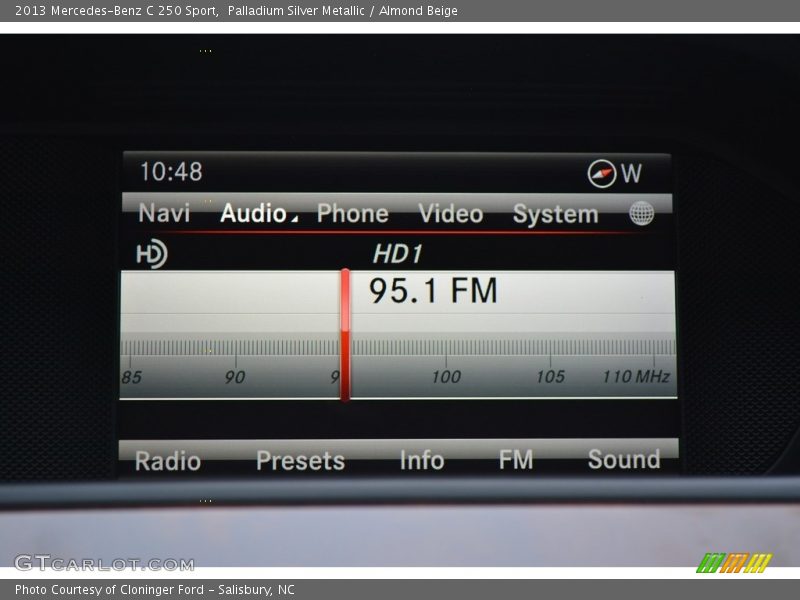Click the 95.1 FM station readout
This screenshot has width=800, height=600.
click(433, 291)
